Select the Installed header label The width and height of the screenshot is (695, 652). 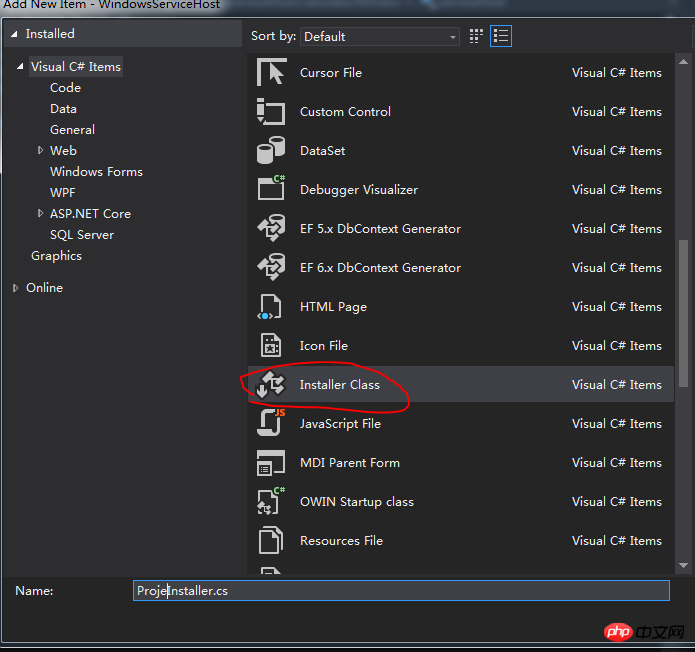[50, 34]
